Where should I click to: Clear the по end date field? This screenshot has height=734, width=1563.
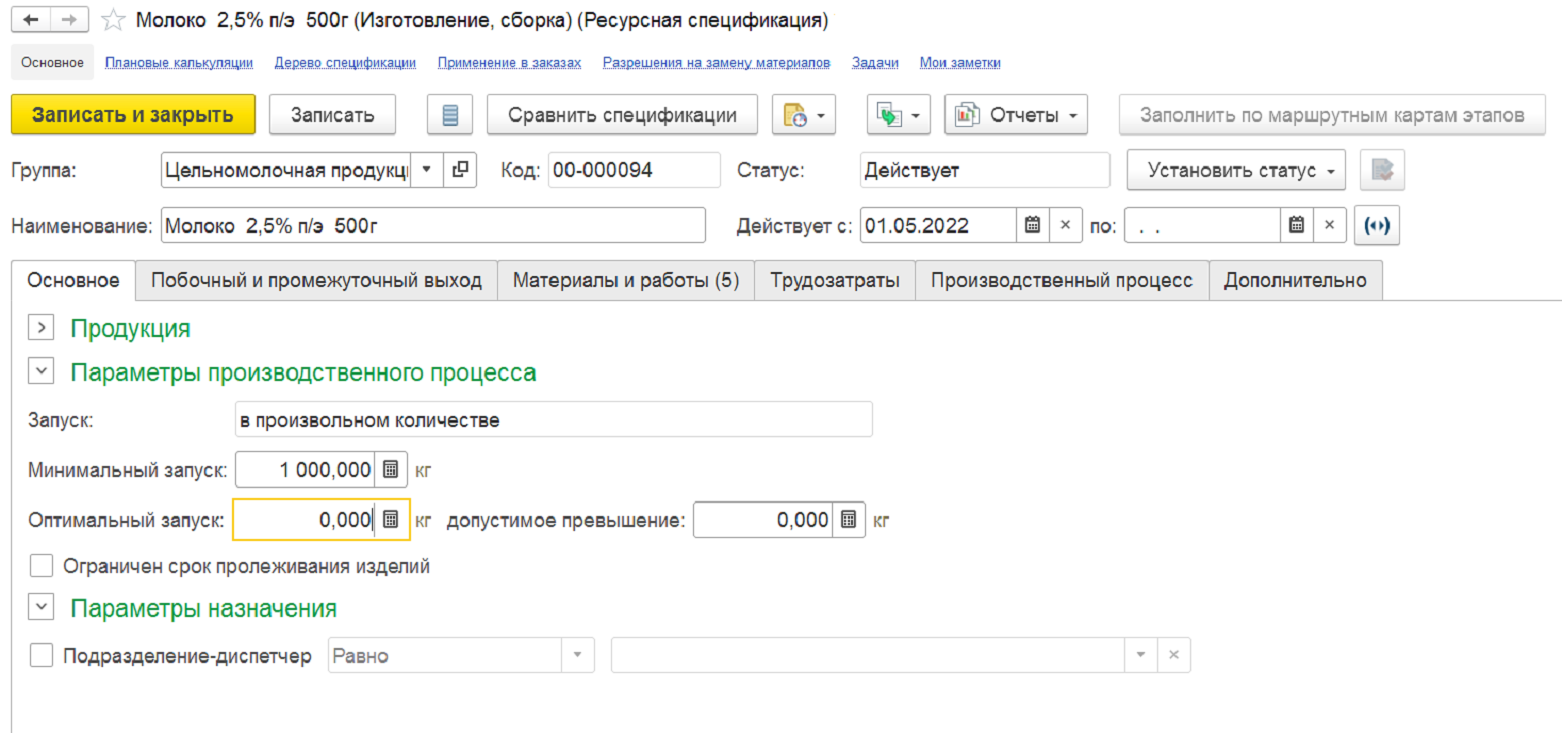pos(1329,225)
